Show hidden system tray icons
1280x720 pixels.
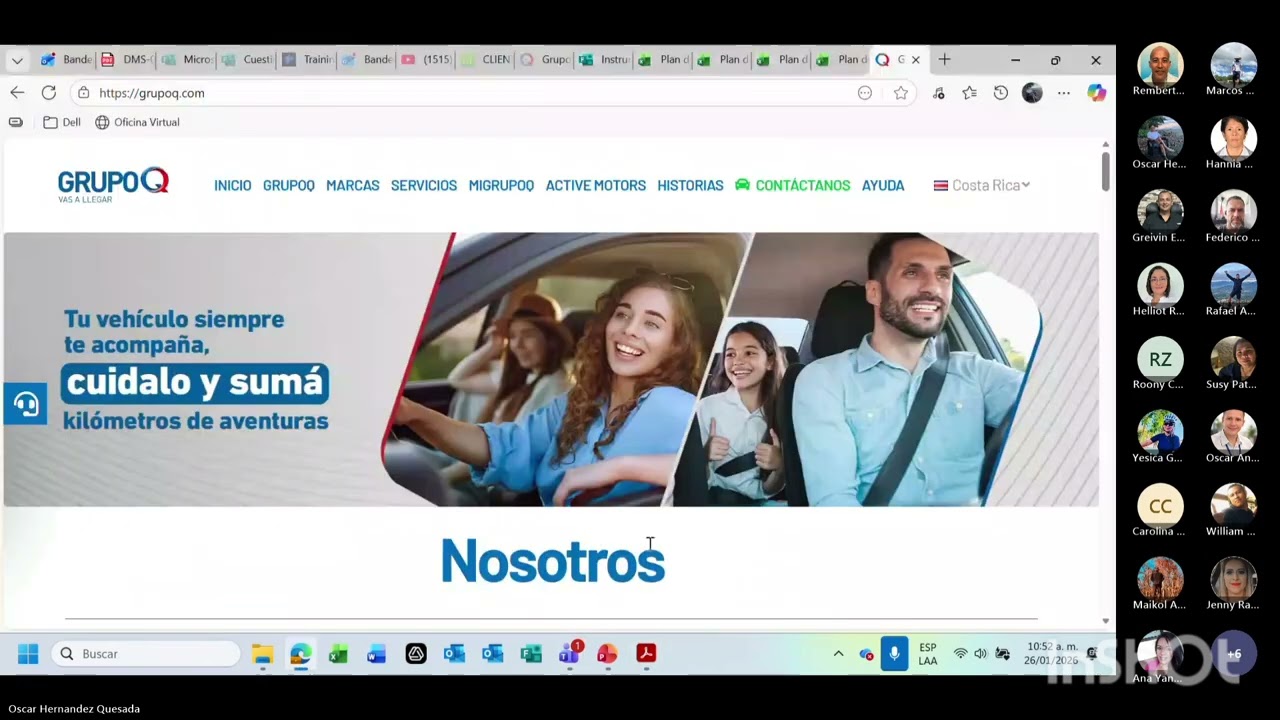(838, 654)
